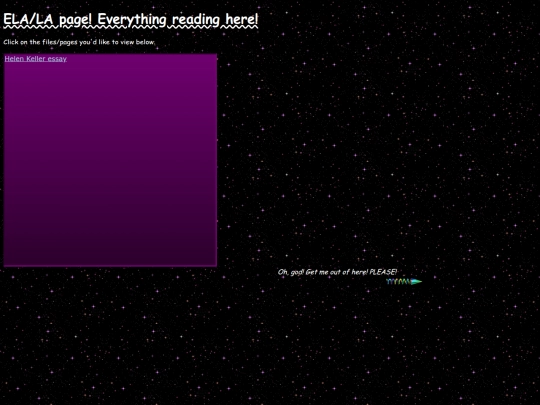The image size is (540, 405).
Task: Click the 'ELA/LA page! Everything reading here!' heading
Action: pos(131,20)
